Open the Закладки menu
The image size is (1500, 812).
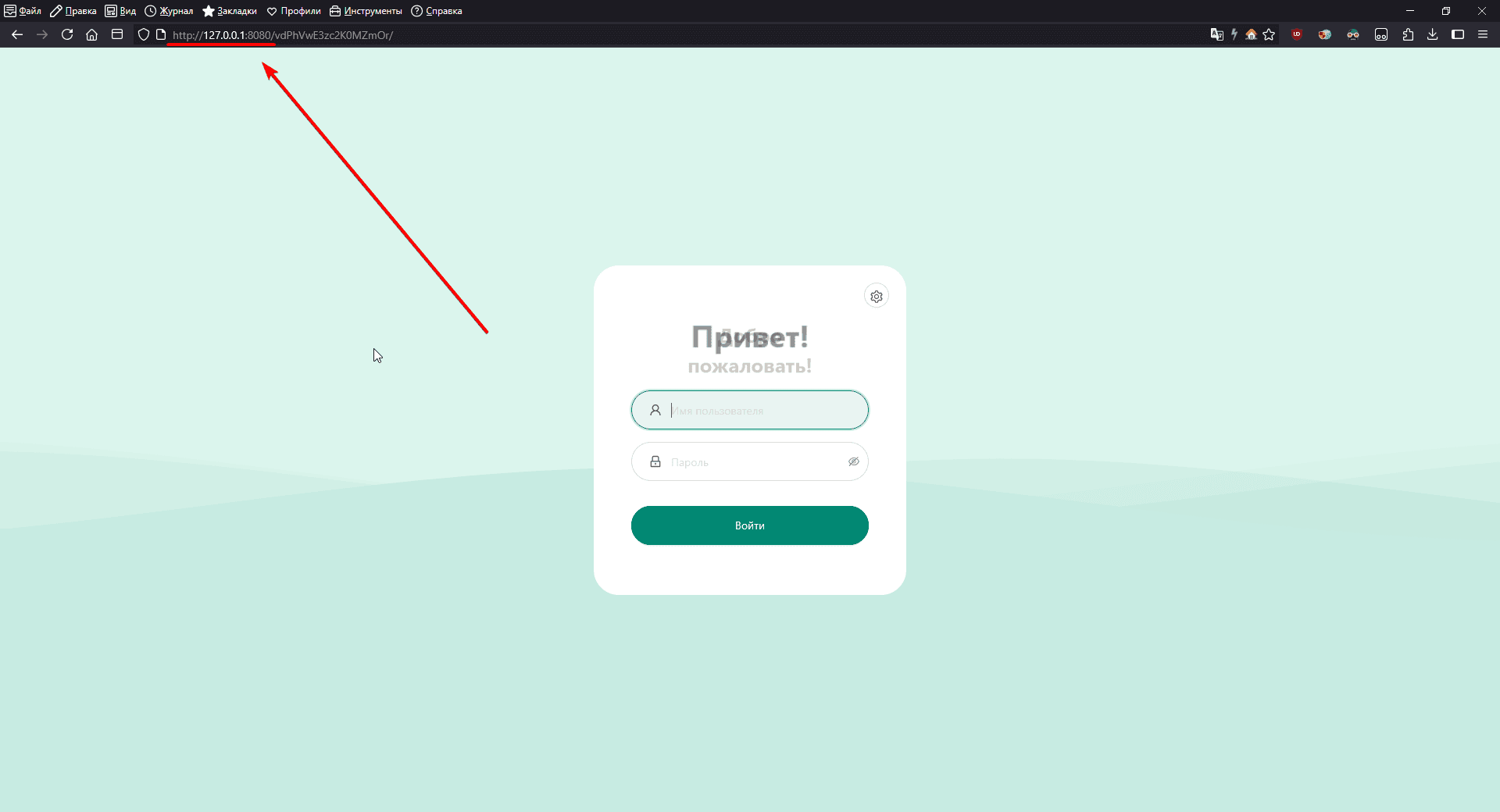pos(230,11)
